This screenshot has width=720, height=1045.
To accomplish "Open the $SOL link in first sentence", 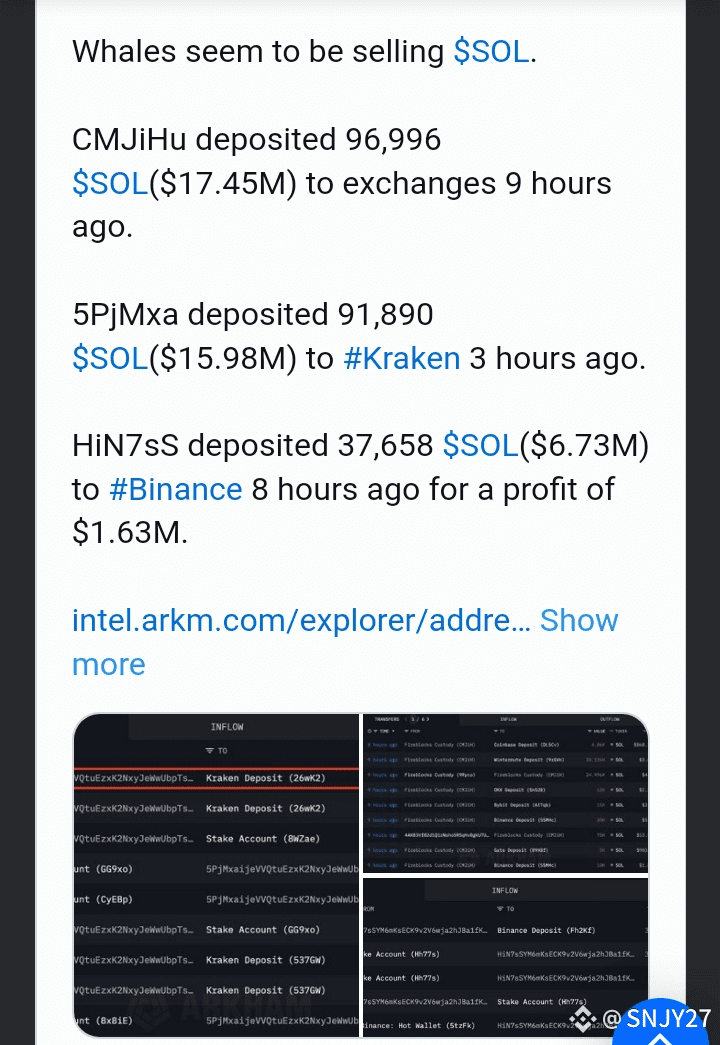I will pyautogui.click(x=491, y=51).
